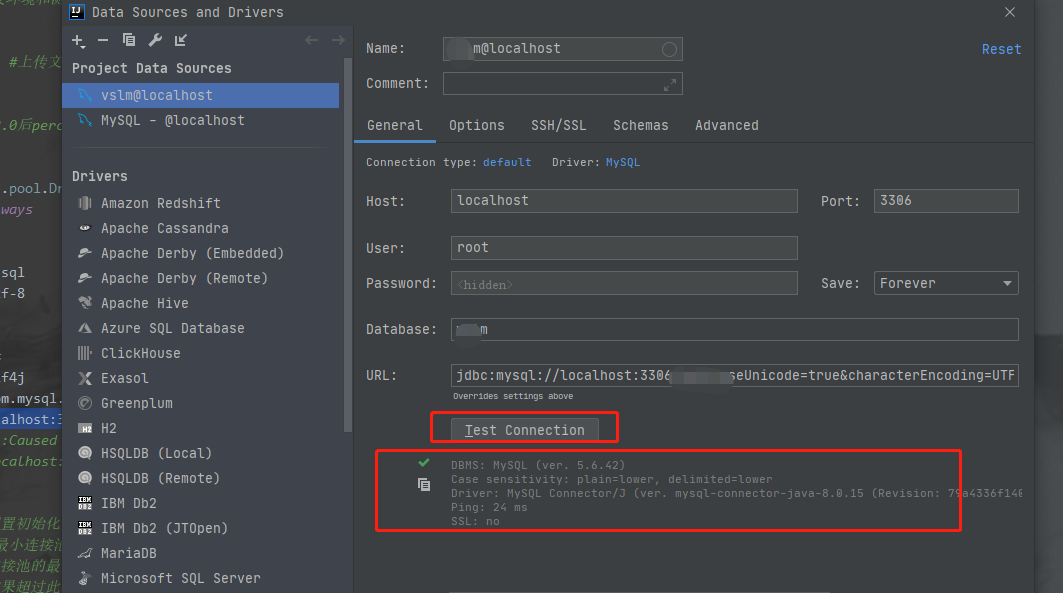Copy the connection test results
The height and width of the screenshot is (593, 1063).
pos(423,484)
